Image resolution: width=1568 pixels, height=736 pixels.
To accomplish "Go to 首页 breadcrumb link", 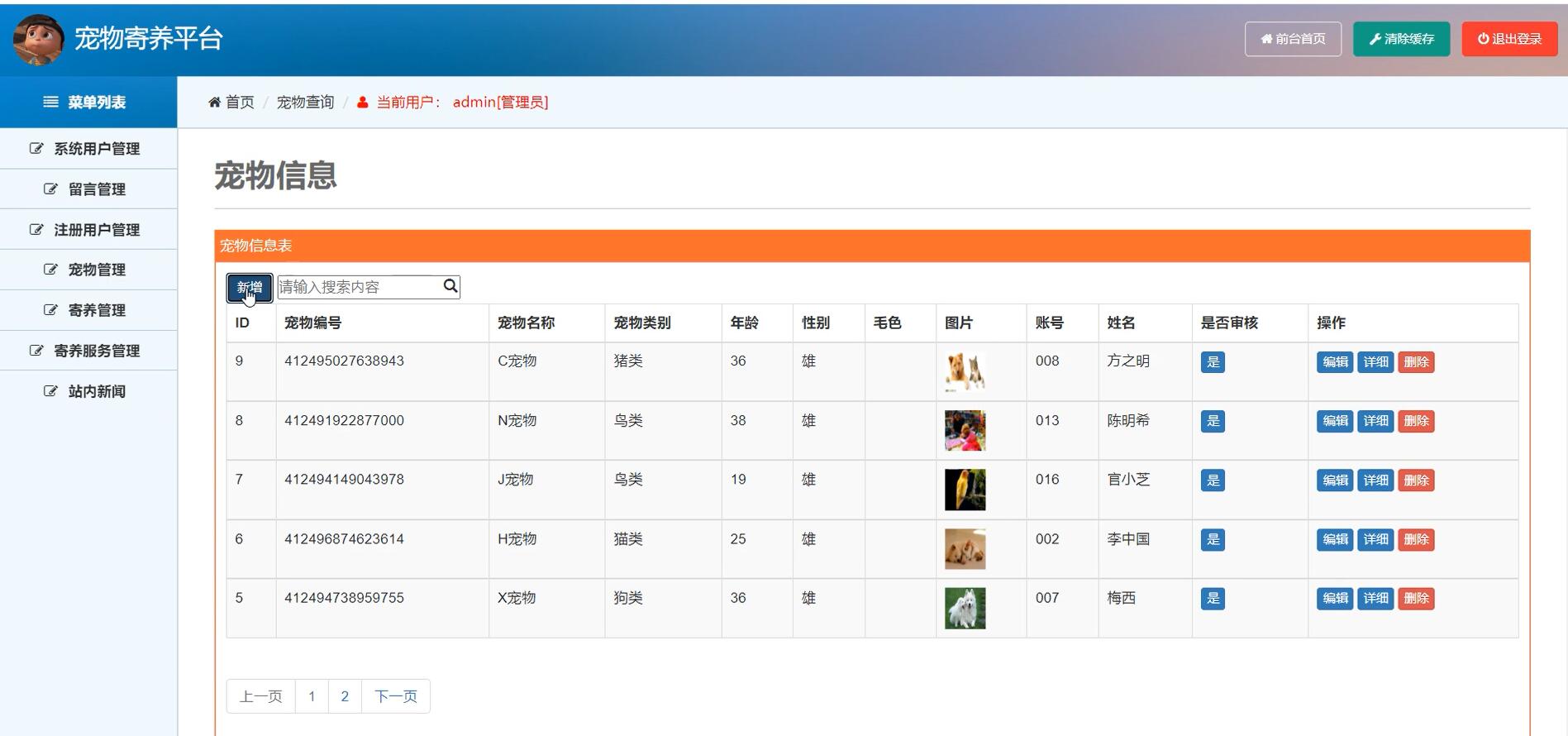I will coord(240,102).
